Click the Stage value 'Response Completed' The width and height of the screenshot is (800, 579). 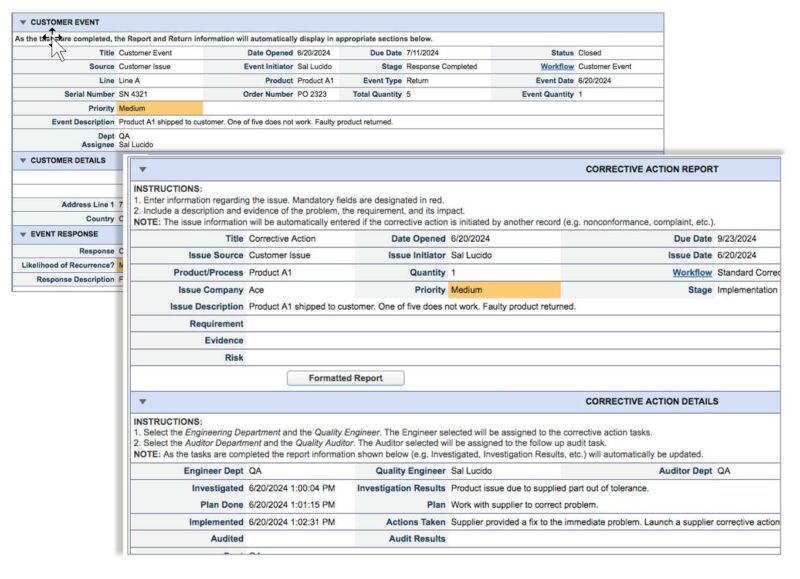[441, 67]
